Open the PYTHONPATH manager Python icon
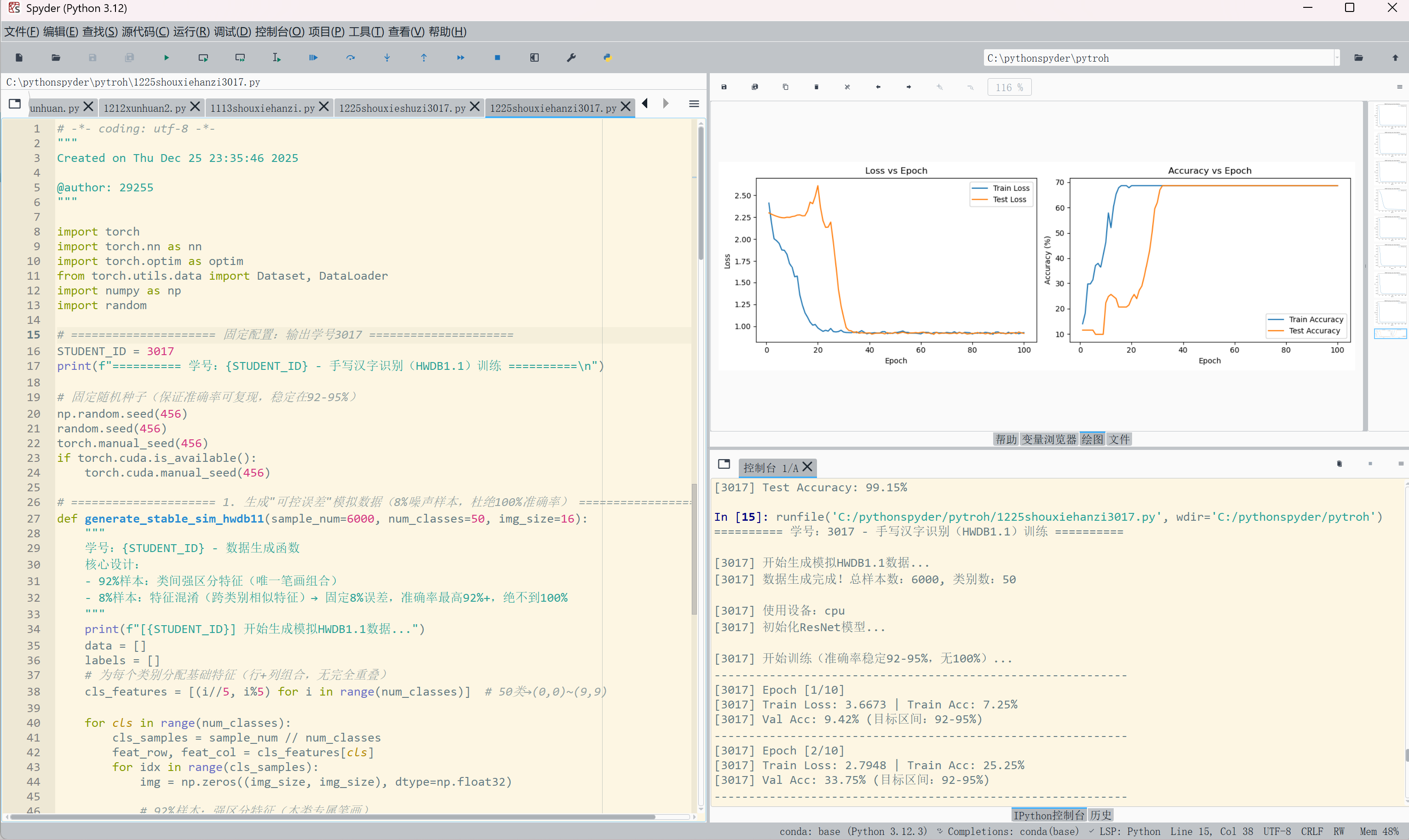Viewport: 1409px width, 840px height. (x=608, y=58)
